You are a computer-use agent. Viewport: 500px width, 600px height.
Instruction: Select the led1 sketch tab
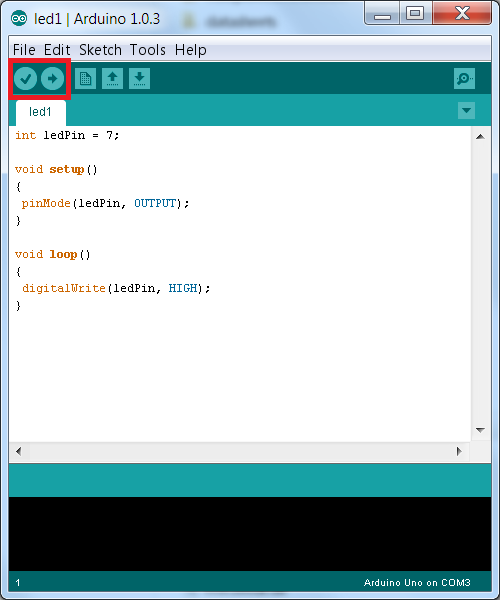pos(41,112)
